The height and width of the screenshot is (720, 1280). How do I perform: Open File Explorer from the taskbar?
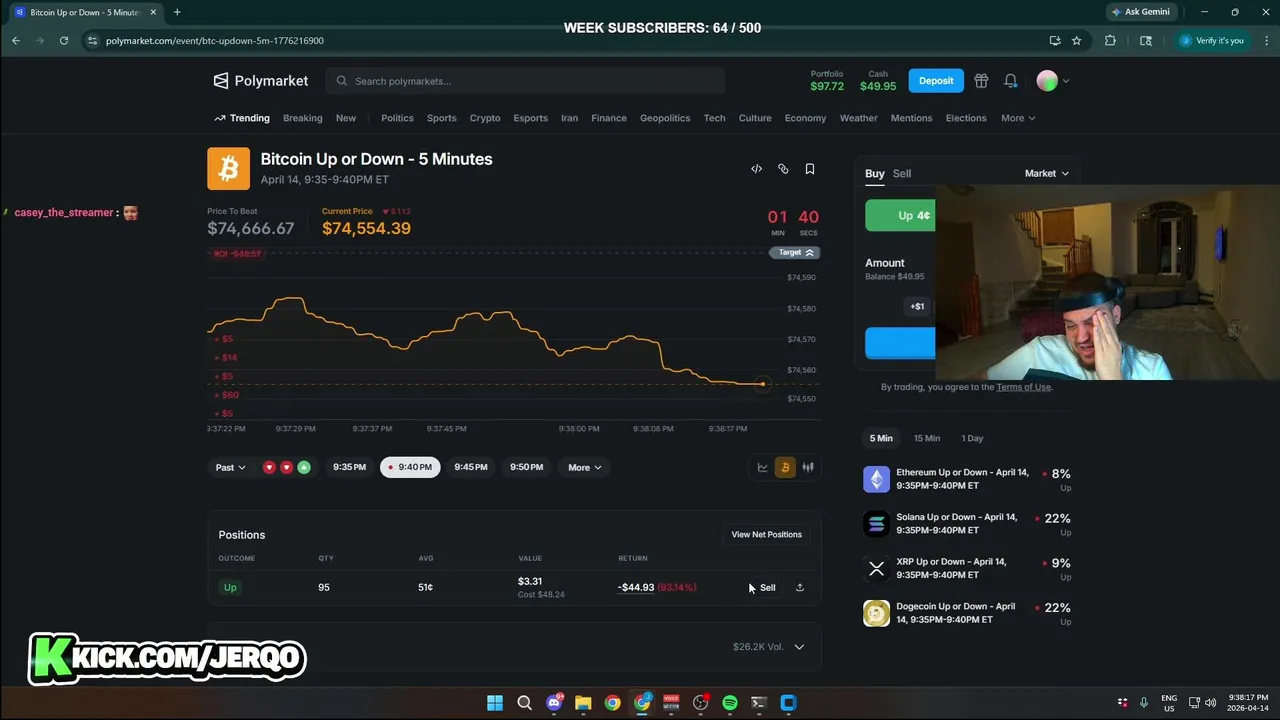(x=583, y=703)
